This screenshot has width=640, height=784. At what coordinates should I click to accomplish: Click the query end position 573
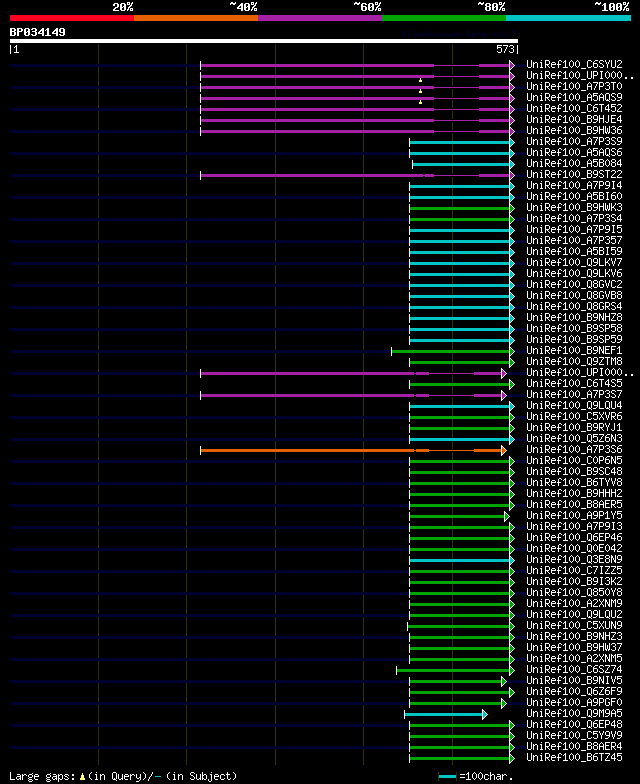tap(505, 49)
